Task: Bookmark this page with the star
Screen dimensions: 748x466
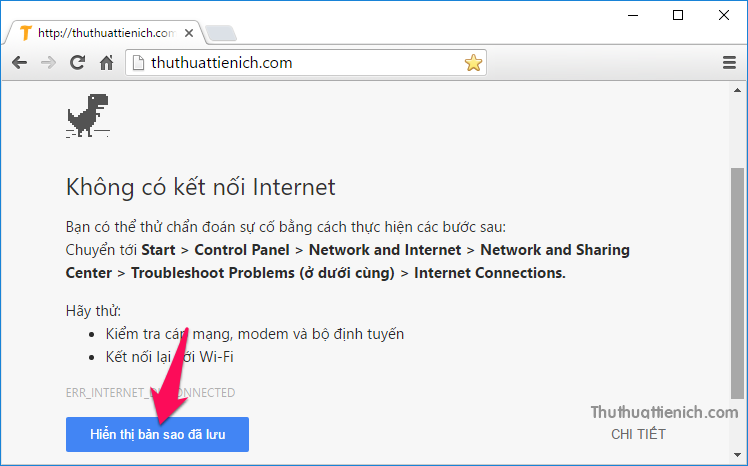Action: pos(473,63)
